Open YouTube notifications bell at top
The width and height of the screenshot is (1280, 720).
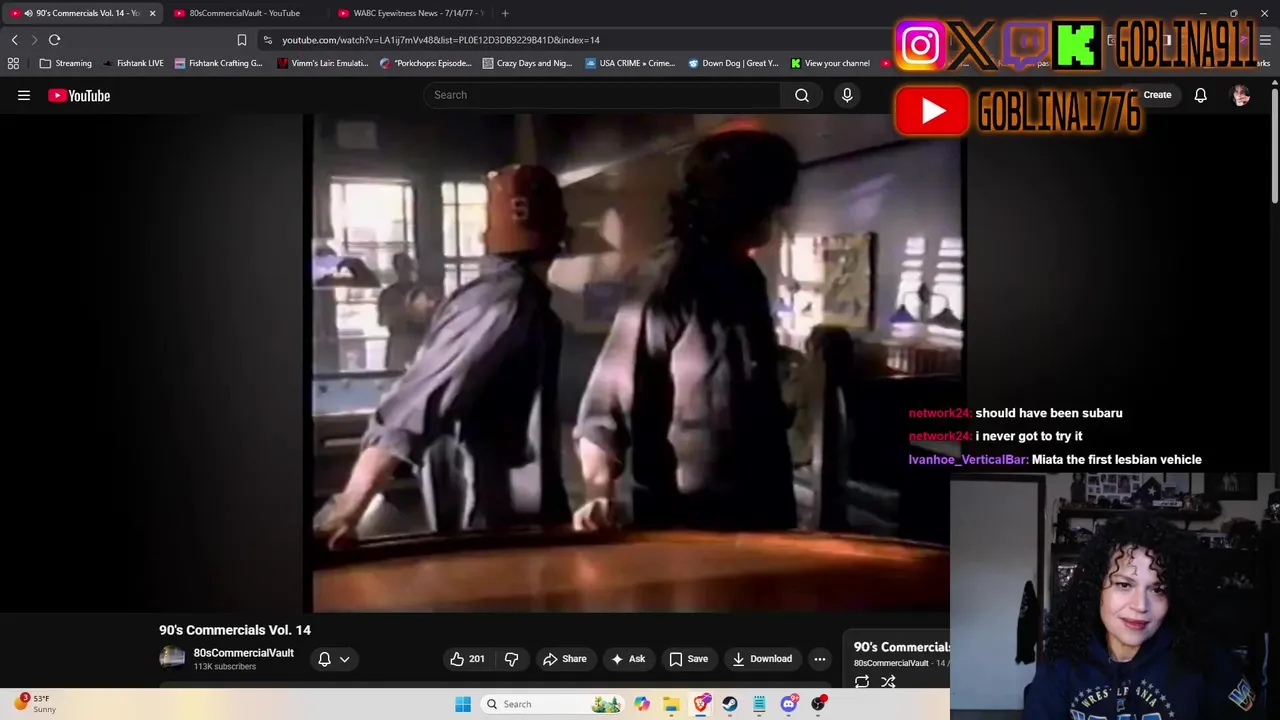(1200, 95)
